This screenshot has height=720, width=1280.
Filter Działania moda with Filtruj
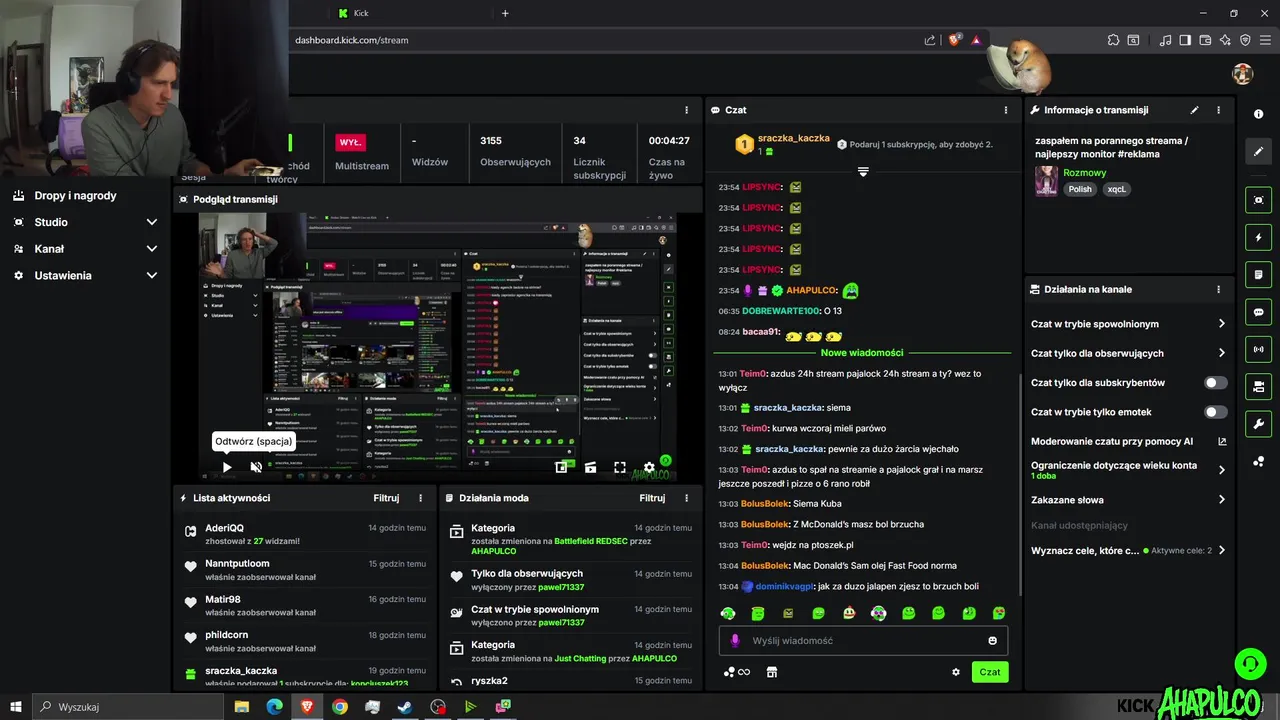(x=652, y=498)
